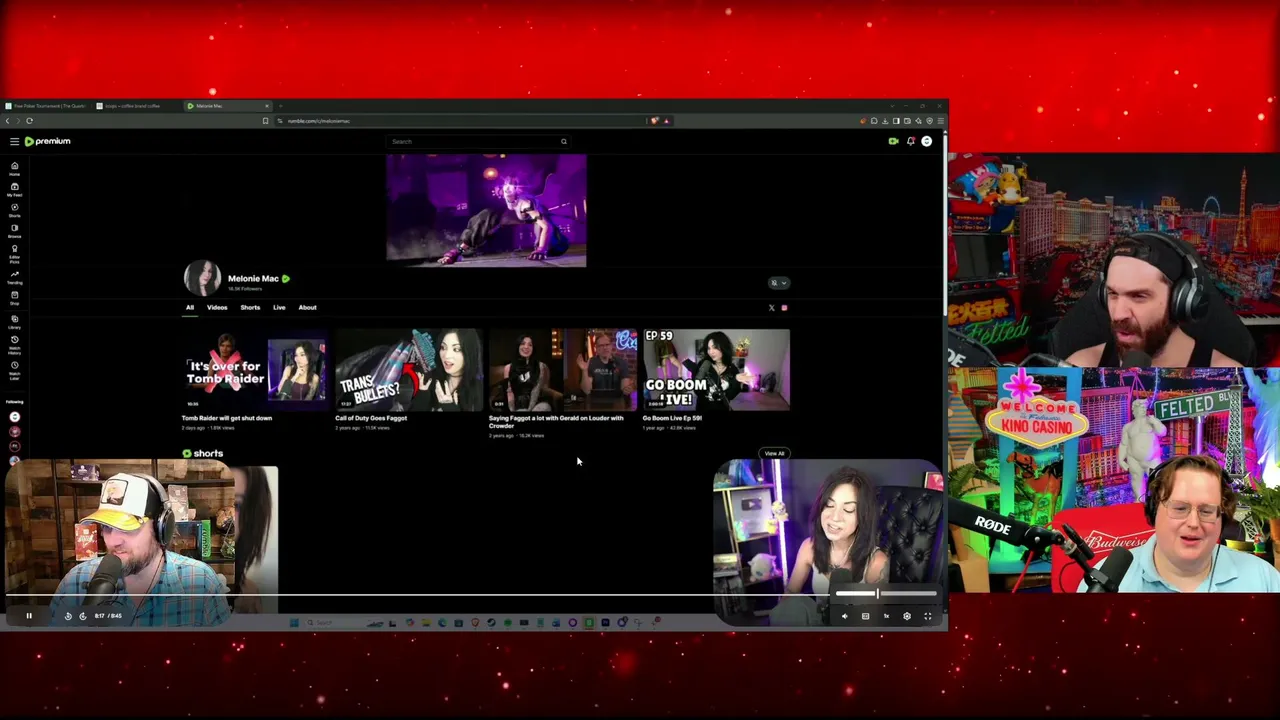Click the Windows Start button in taskbar
The width and height of the screenshot is (1280, 720).
point(294,623)
